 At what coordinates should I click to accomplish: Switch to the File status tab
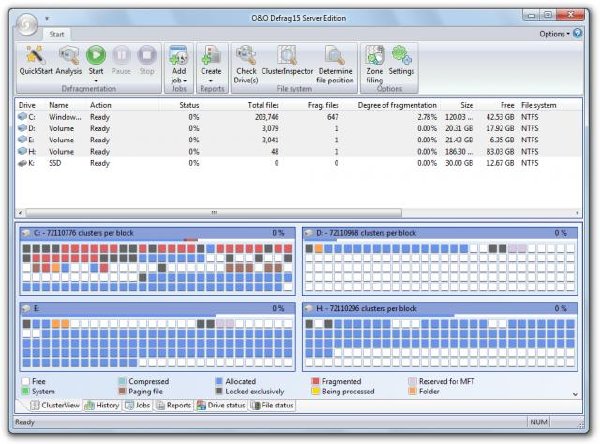coord(272,405)
